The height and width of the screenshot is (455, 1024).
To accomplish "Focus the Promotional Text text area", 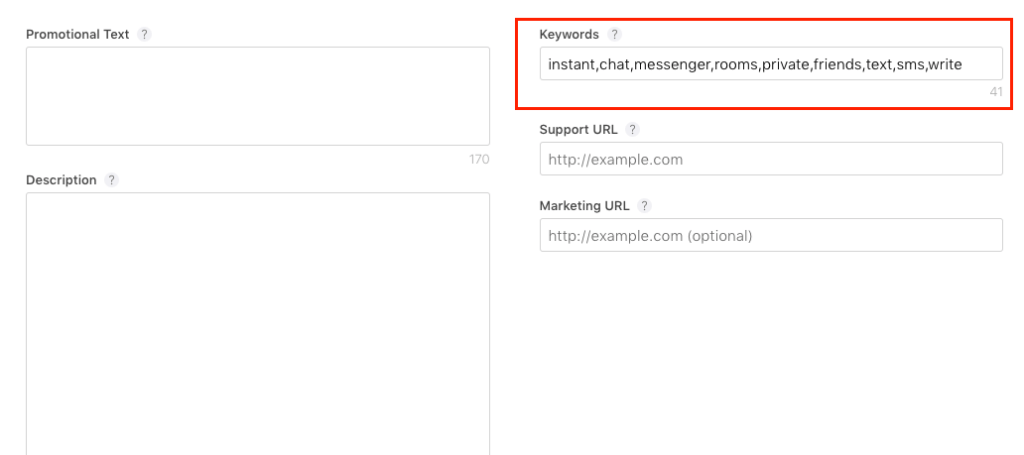I will (257, 96).
